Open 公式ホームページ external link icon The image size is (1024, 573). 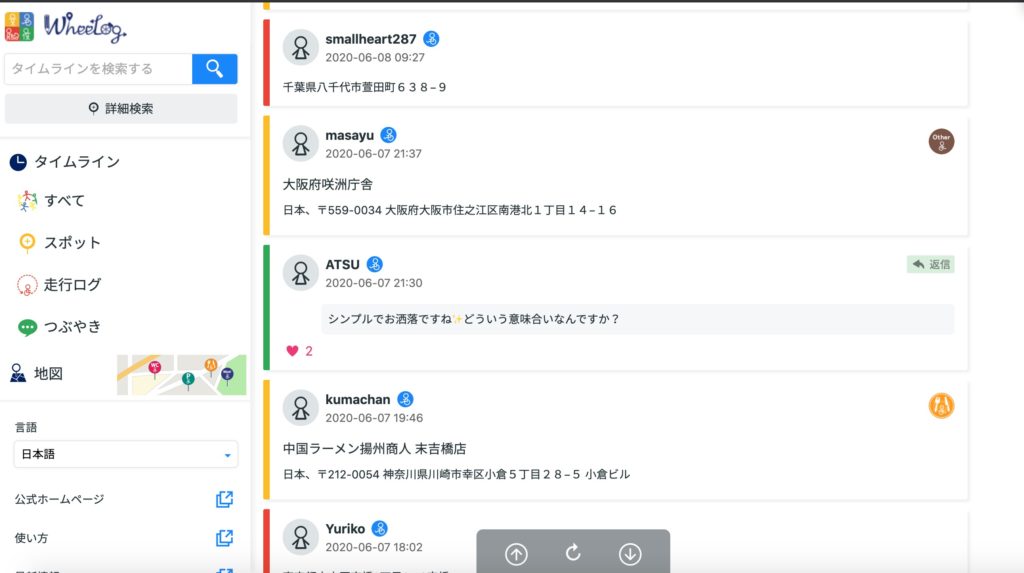224,499
